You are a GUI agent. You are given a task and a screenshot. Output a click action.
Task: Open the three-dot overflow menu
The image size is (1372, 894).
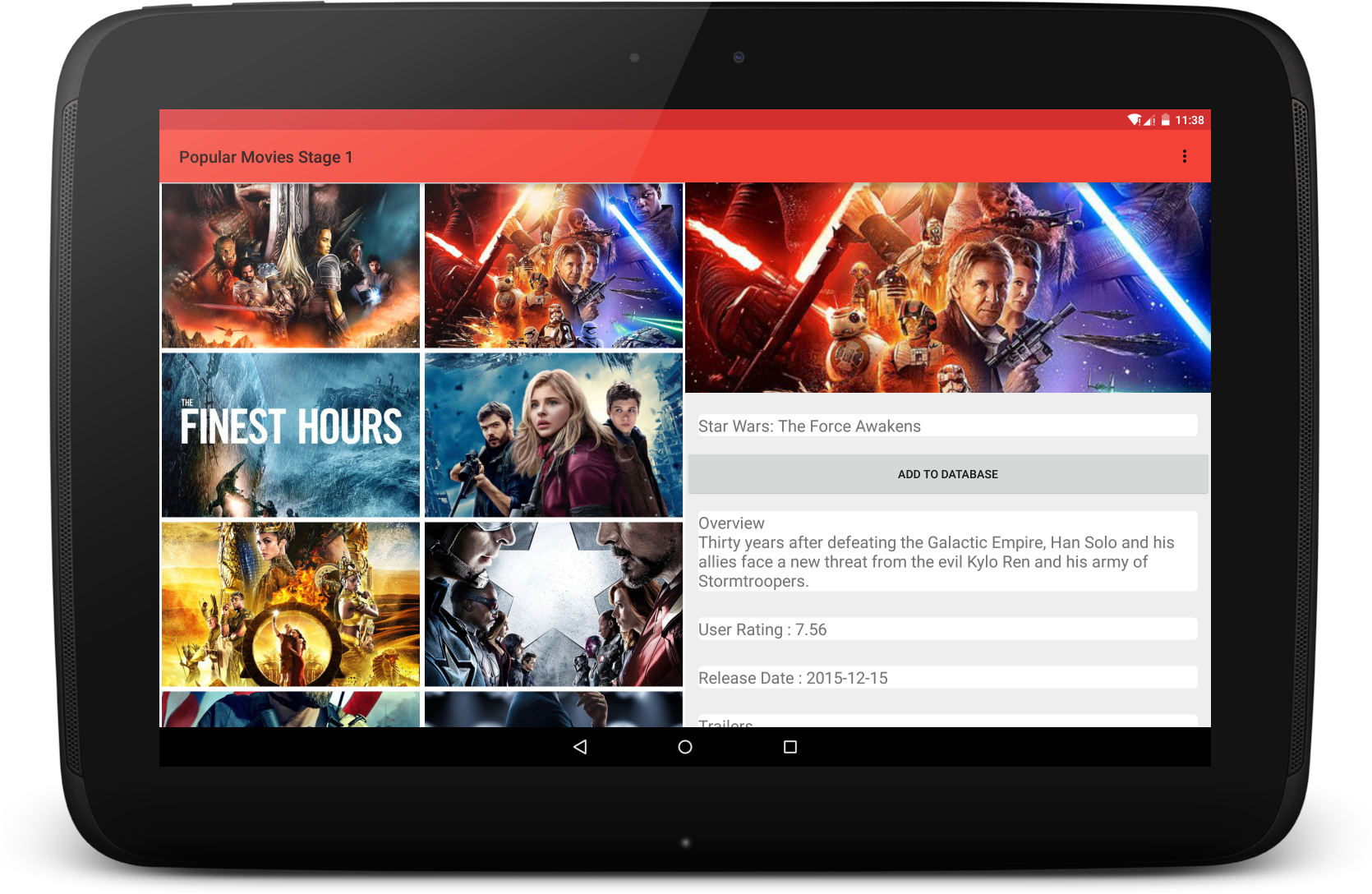[1184, 156]
